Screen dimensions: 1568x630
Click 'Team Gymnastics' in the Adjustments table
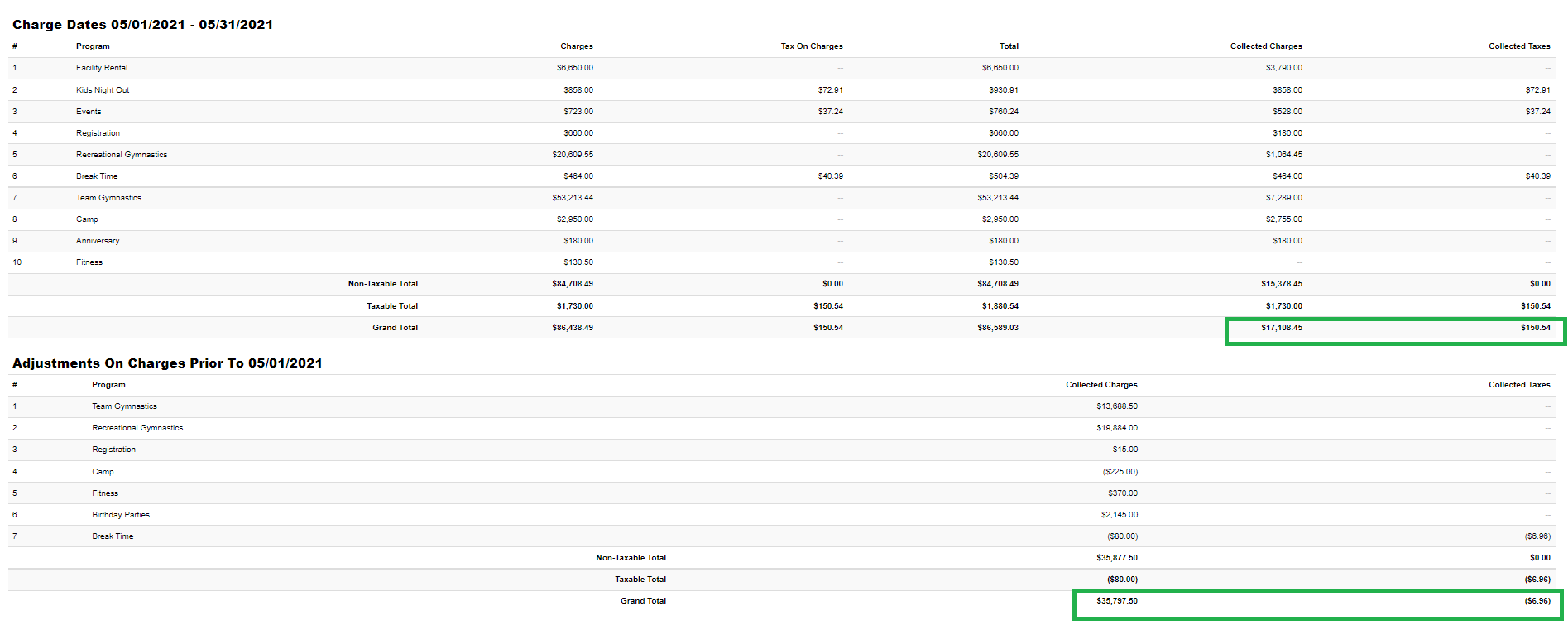coord(124,406)
